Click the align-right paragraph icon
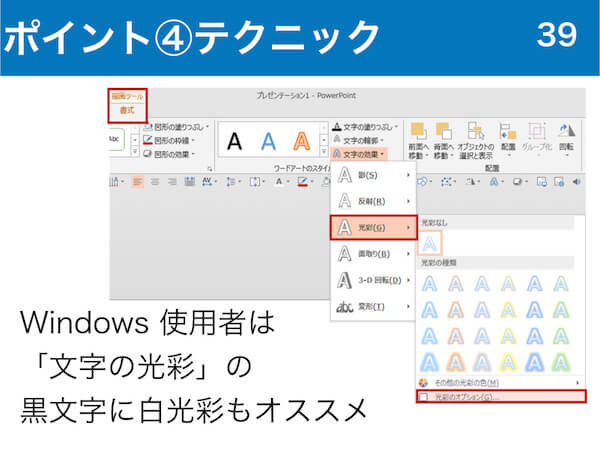The image size is (600, 450). point(172,182)
